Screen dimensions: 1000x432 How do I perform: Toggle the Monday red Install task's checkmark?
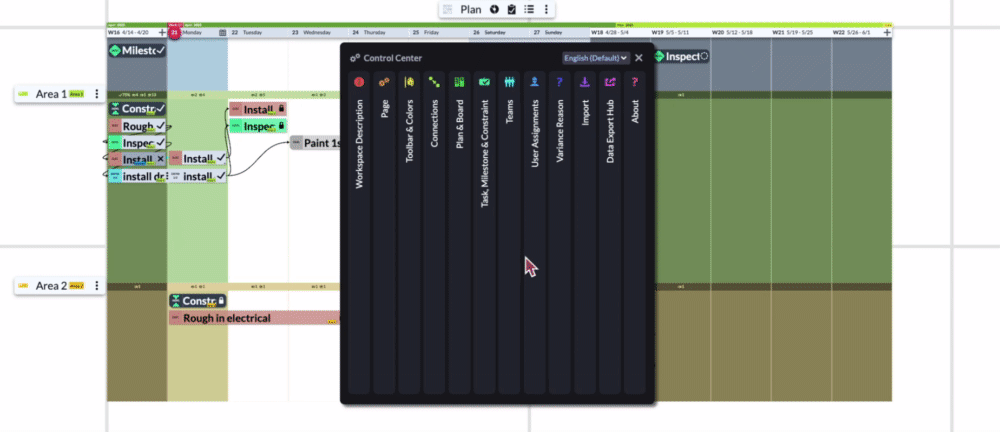221,158
